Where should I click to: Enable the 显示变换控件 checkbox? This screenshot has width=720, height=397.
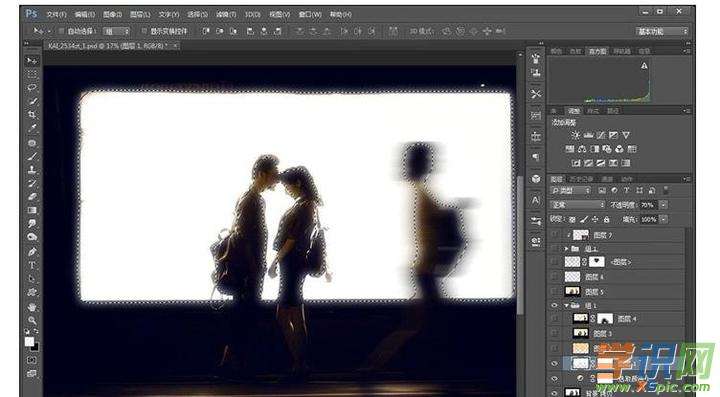point(144,31)
